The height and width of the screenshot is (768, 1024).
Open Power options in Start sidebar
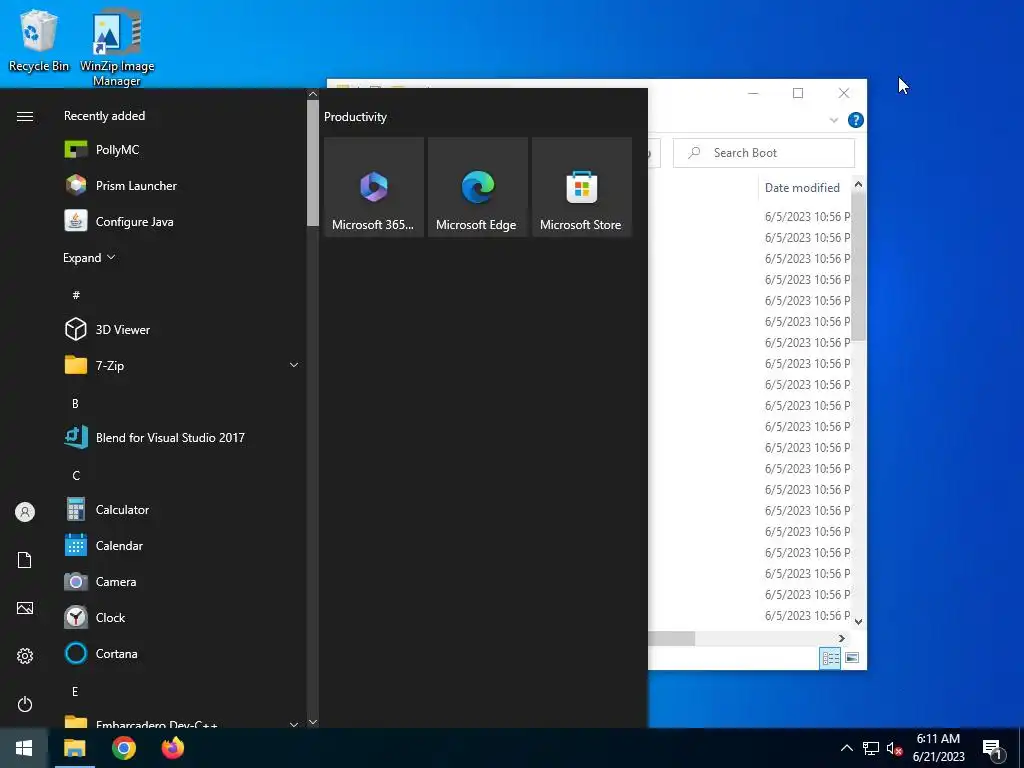tap(25, 704)
